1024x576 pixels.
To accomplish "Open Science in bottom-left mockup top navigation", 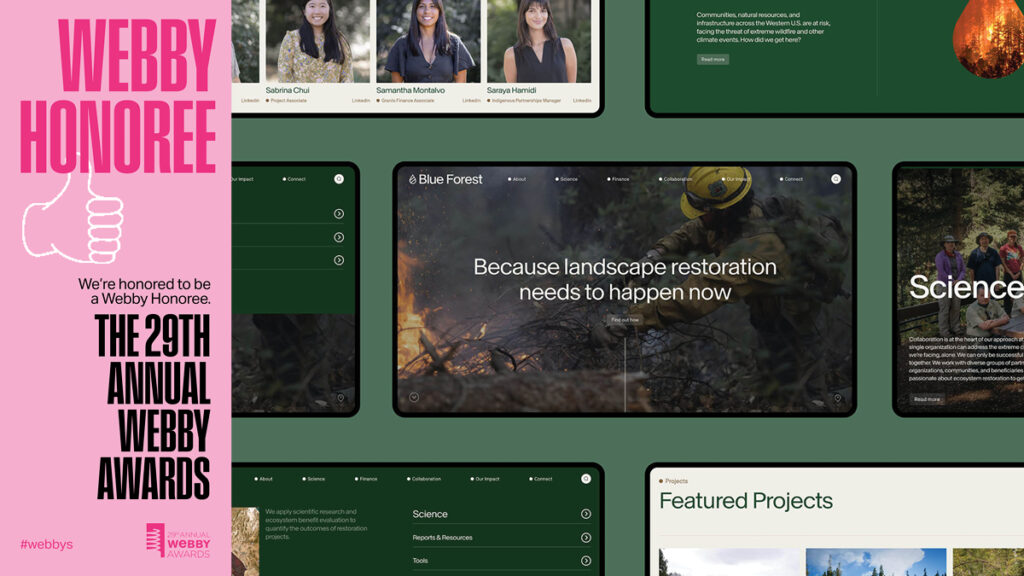I will [314, 479].
